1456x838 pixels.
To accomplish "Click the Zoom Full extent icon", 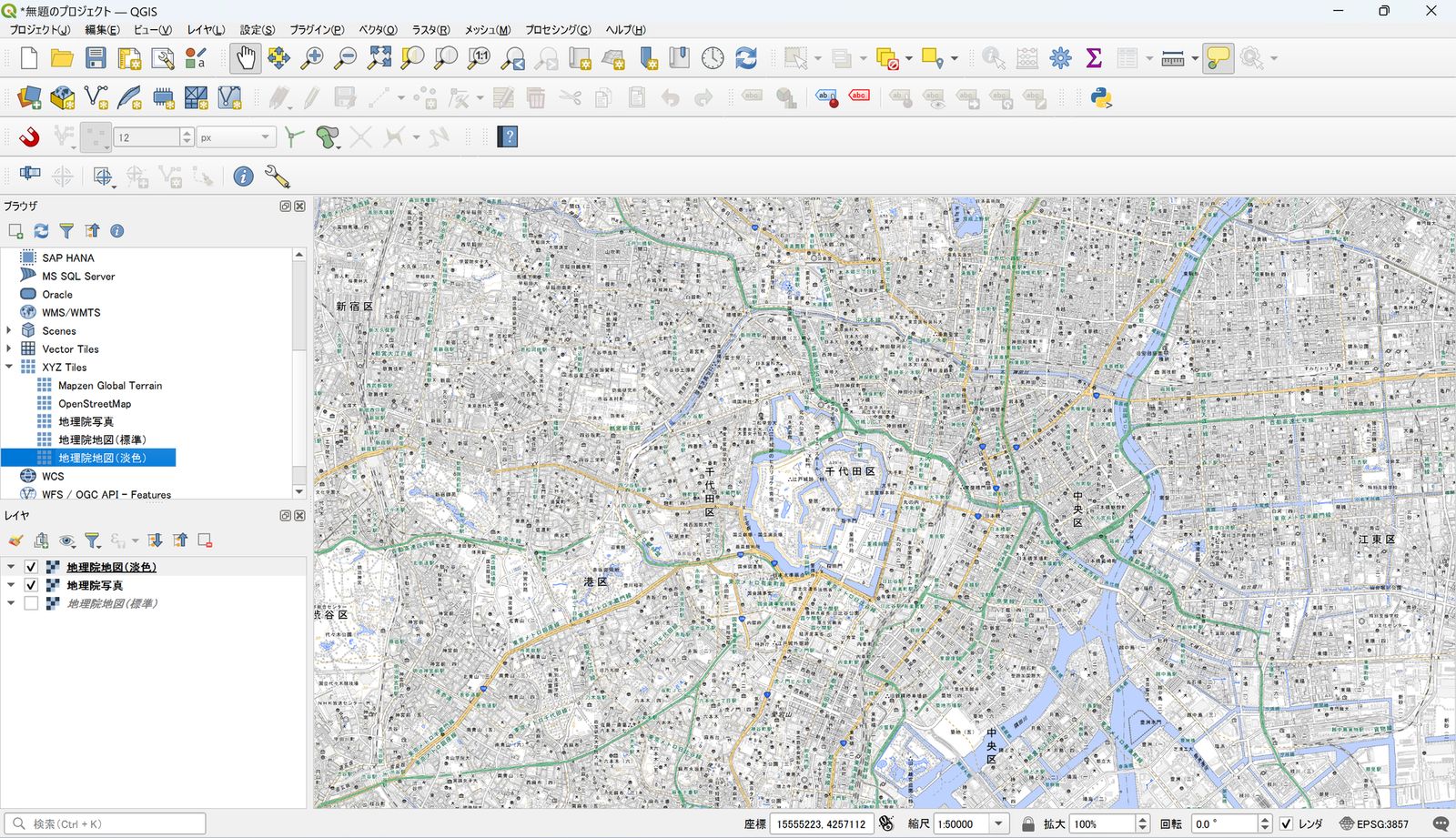I will pos(379,58).
